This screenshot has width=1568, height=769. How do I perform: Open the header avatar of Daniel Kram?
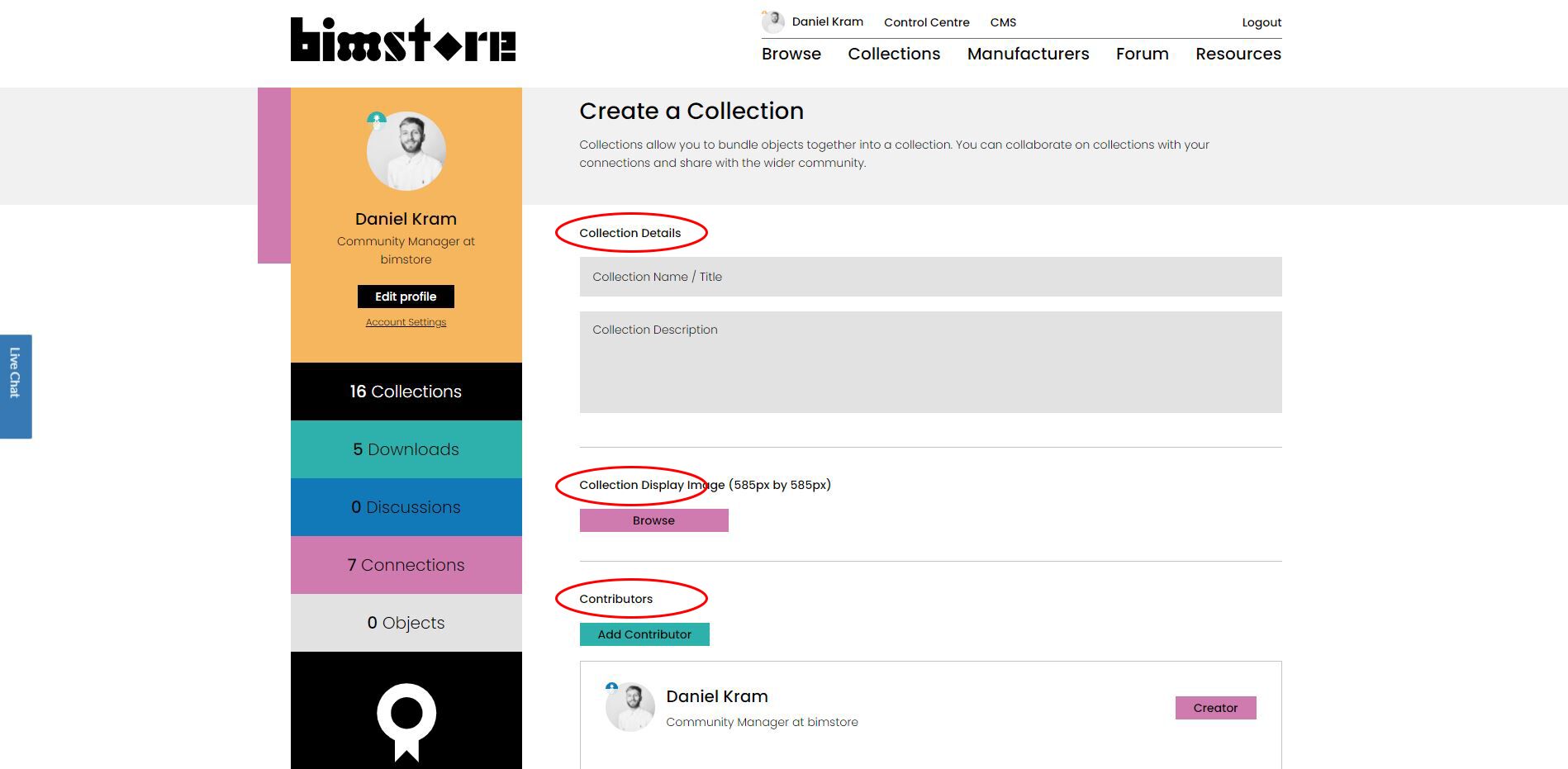(x=773, y=21)
